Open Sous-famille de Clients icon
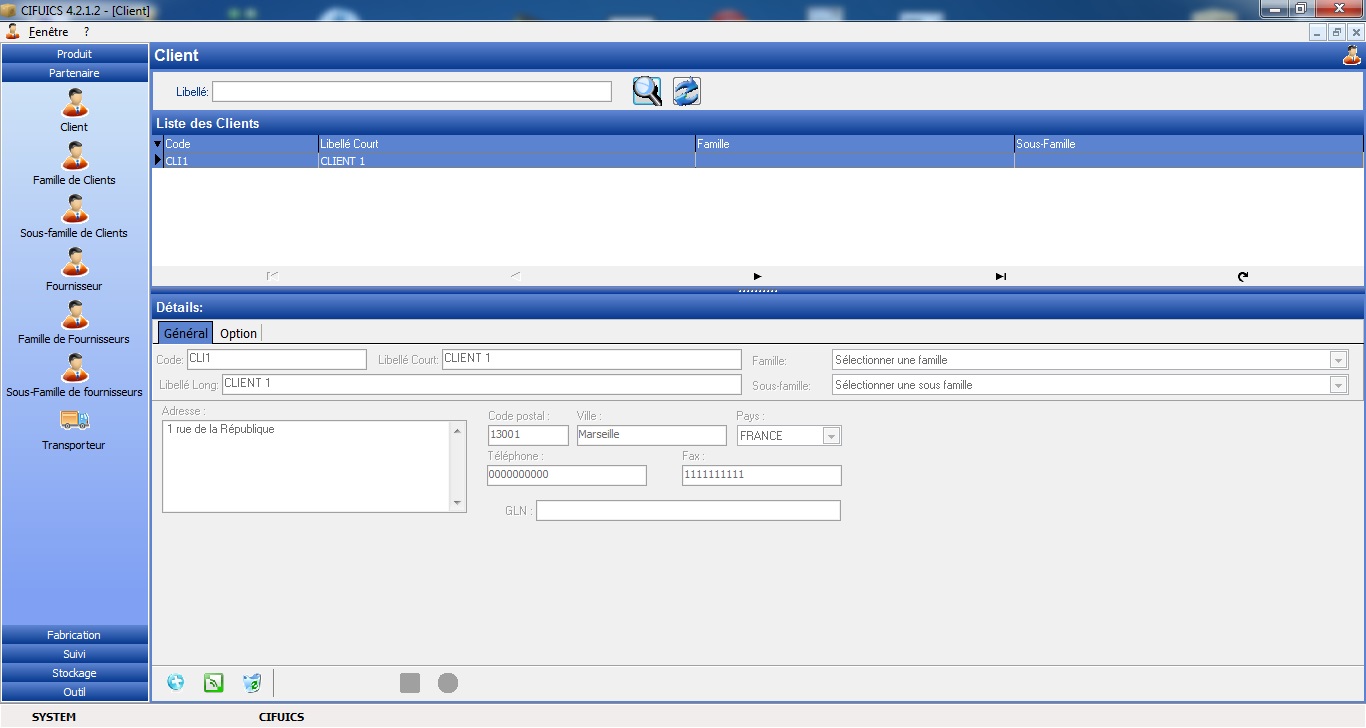The height and width of the screenshot is (728, 1366). click(x=74, y=209)
